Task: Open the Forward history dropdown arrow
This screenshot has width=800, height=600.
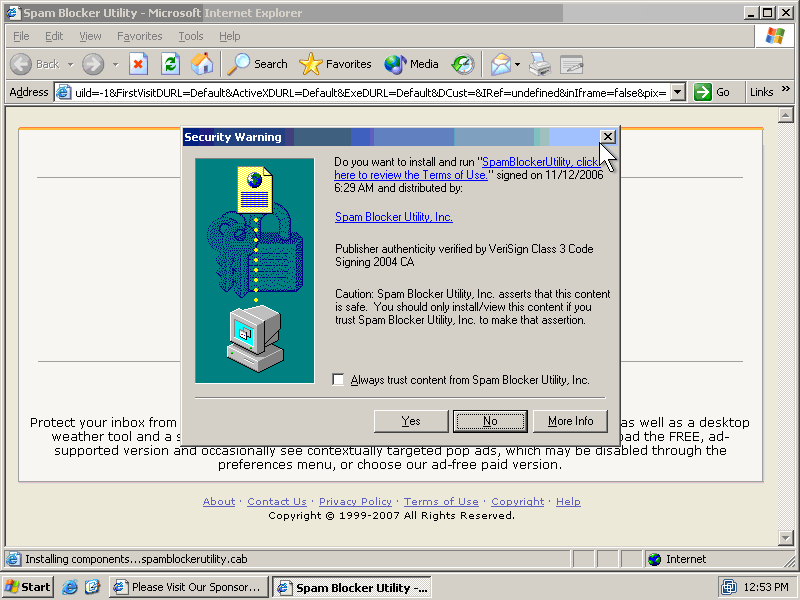Action: click(x=115, y=65)
